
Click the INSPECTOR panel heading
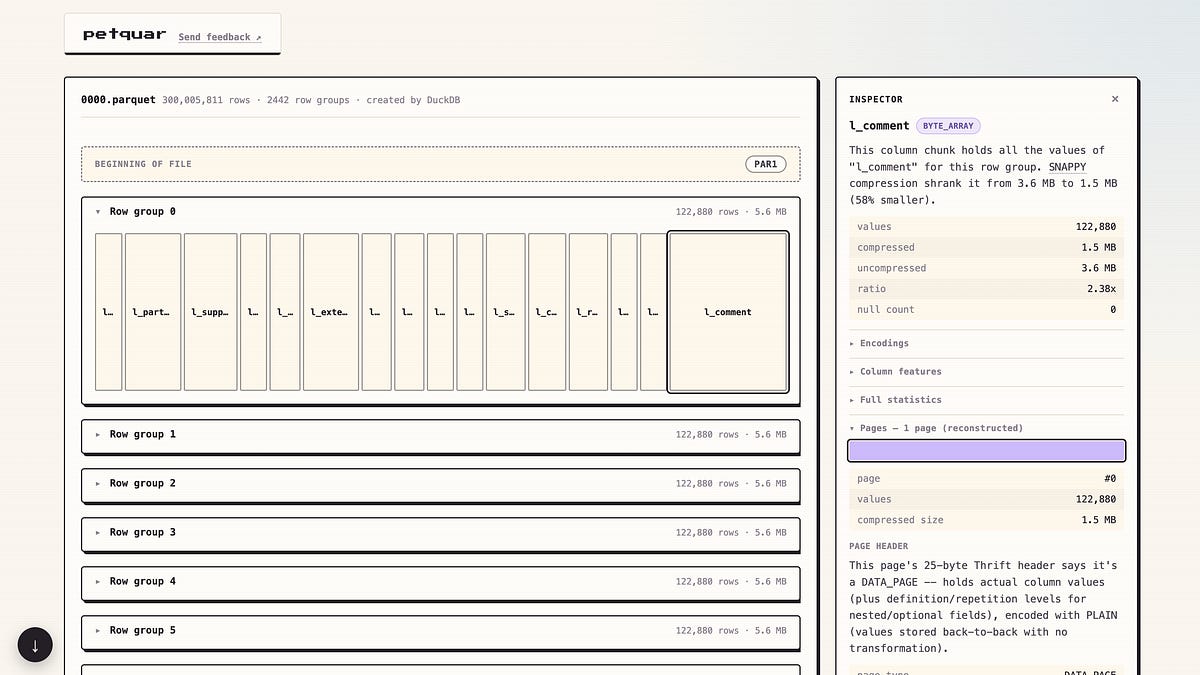coord(876,99)
